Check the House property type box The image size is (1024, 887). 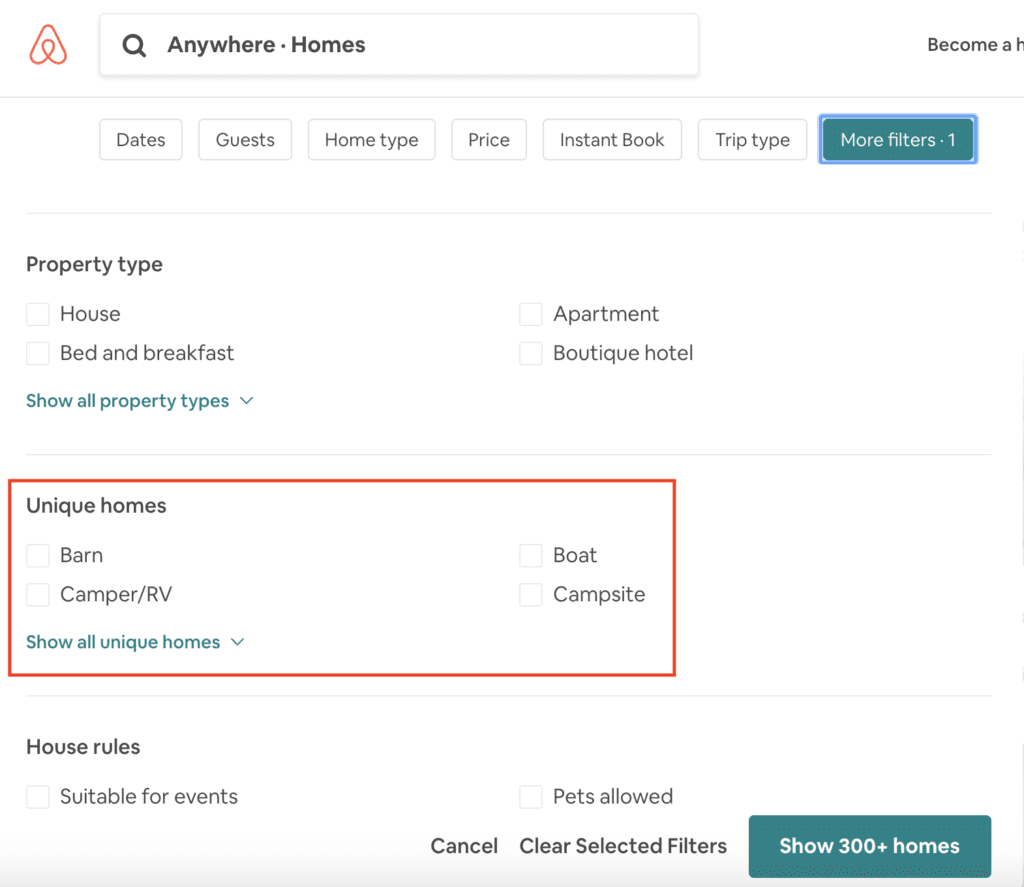(x=38, y=314)
